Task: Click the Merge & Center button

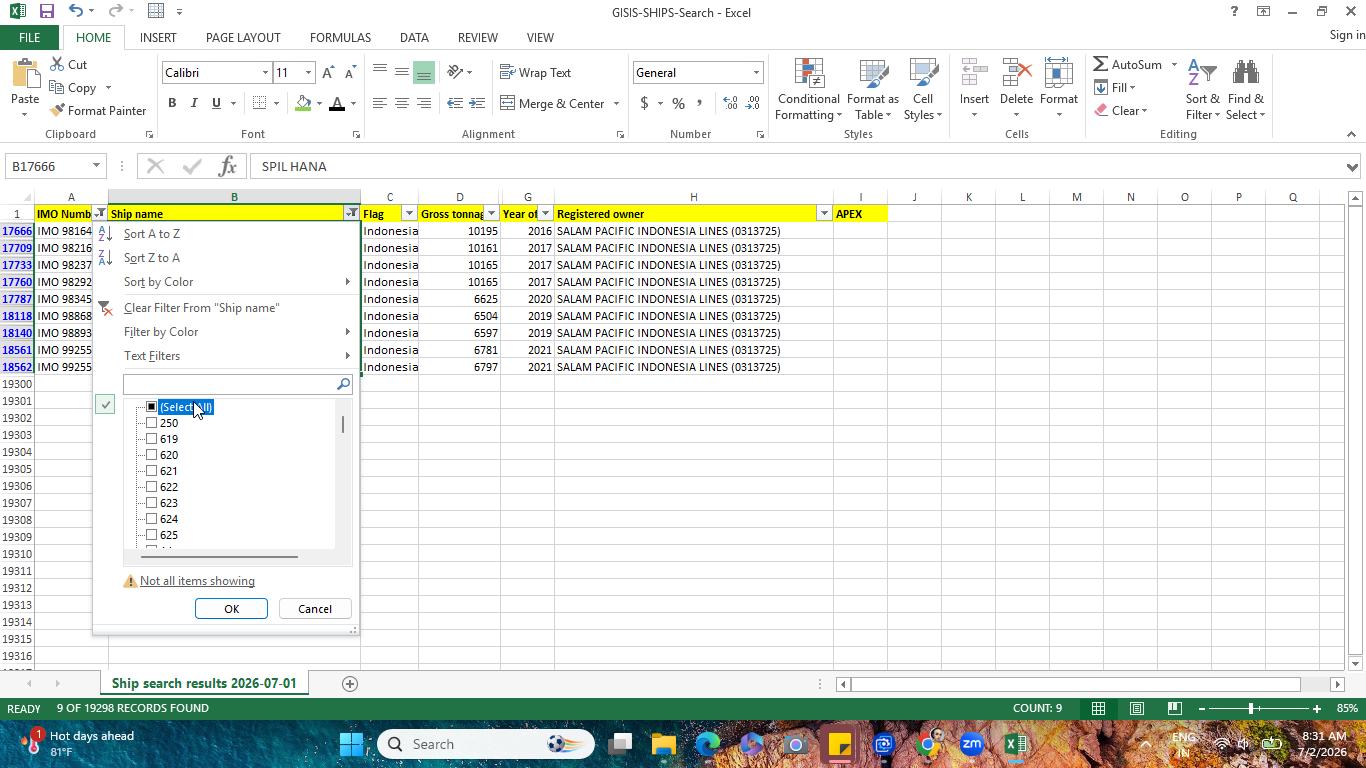Action: (x=552, y=103)
